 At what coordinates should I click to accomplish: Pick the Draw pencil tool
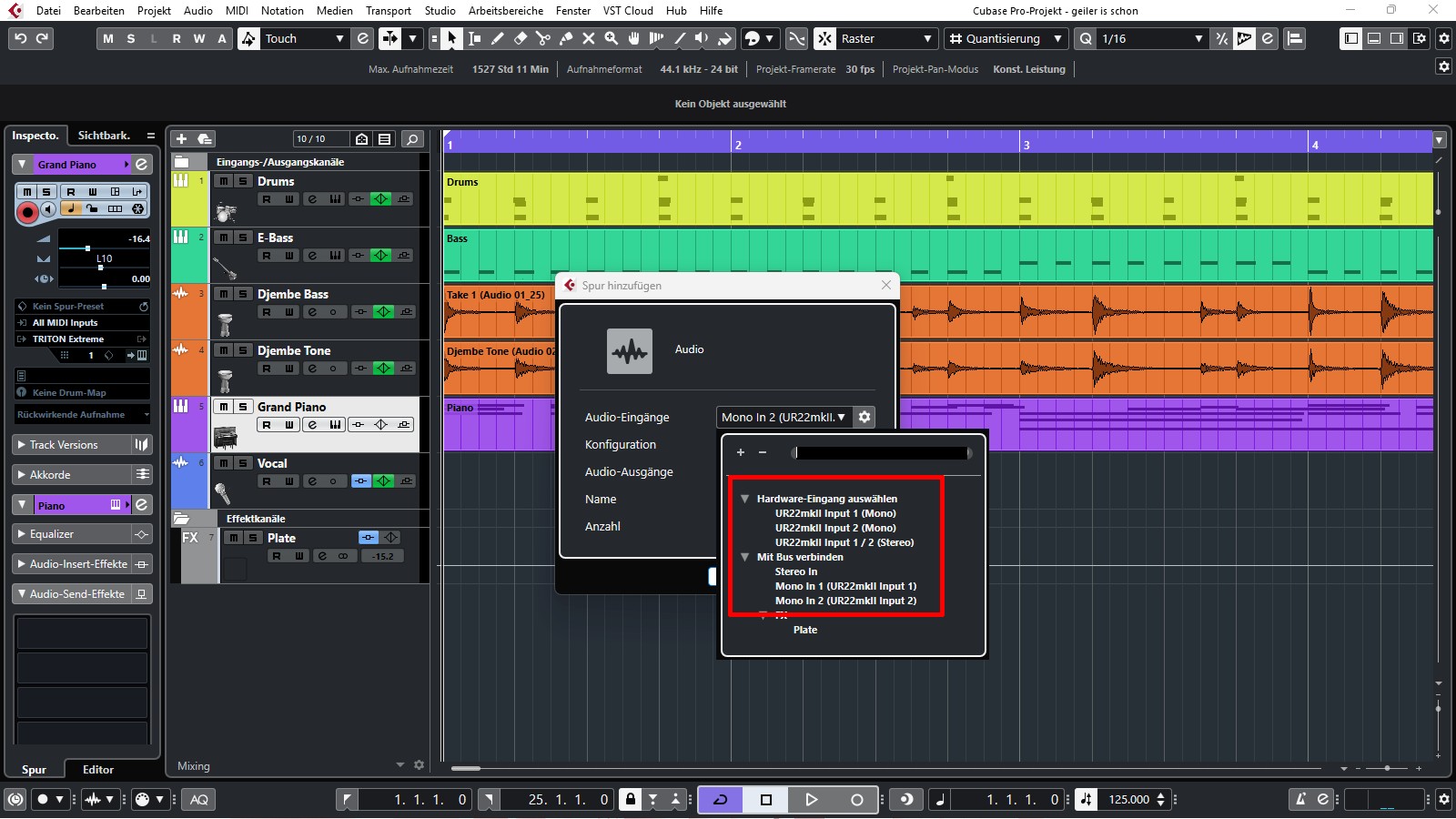click(498, 38)
